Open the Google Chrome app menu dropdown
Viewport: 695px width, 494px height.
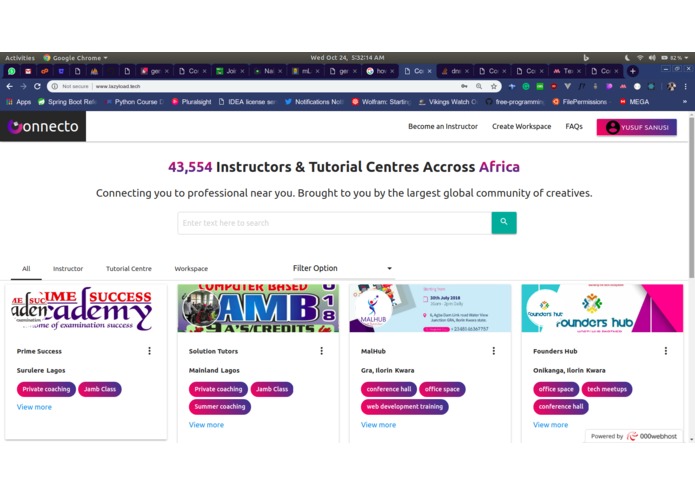(75, 58)
